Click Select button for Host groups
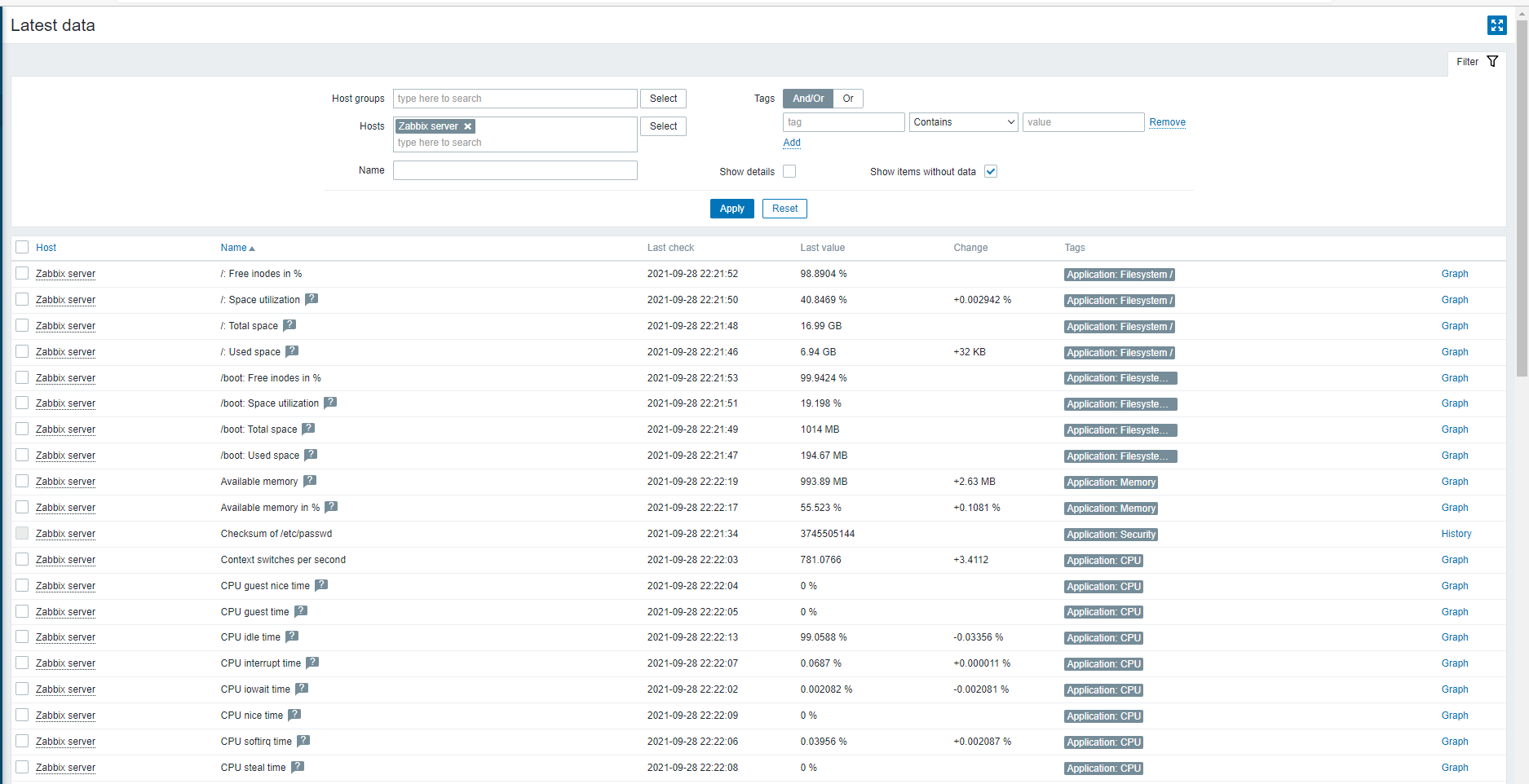1529x784 pixels. [663, 99]
